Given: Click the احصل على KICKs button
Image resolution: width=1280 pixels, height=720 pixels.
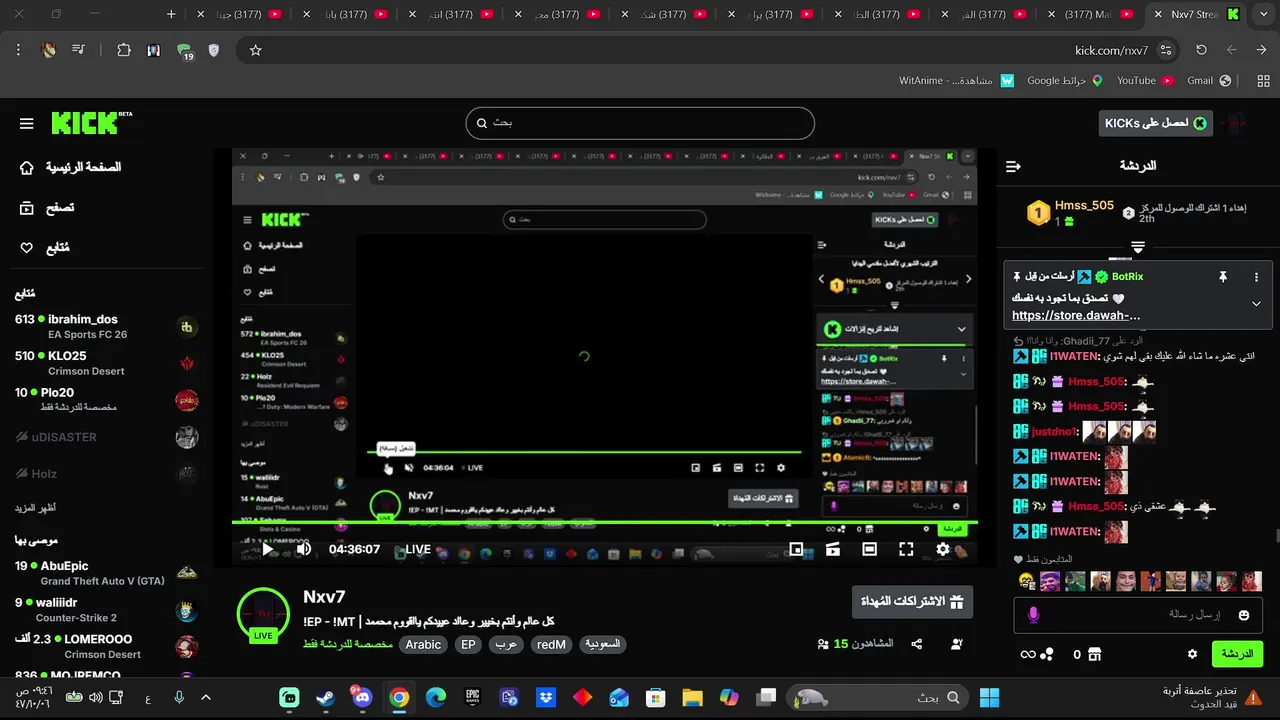Looking at the screenshot, I should (x=1155, y=123).
